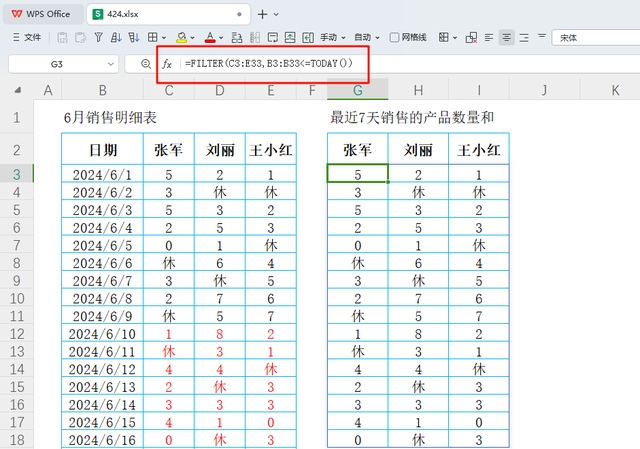Screen dimensions: 640x449
Task: Click the paste format clipboard icon
Action: (80, 38)
